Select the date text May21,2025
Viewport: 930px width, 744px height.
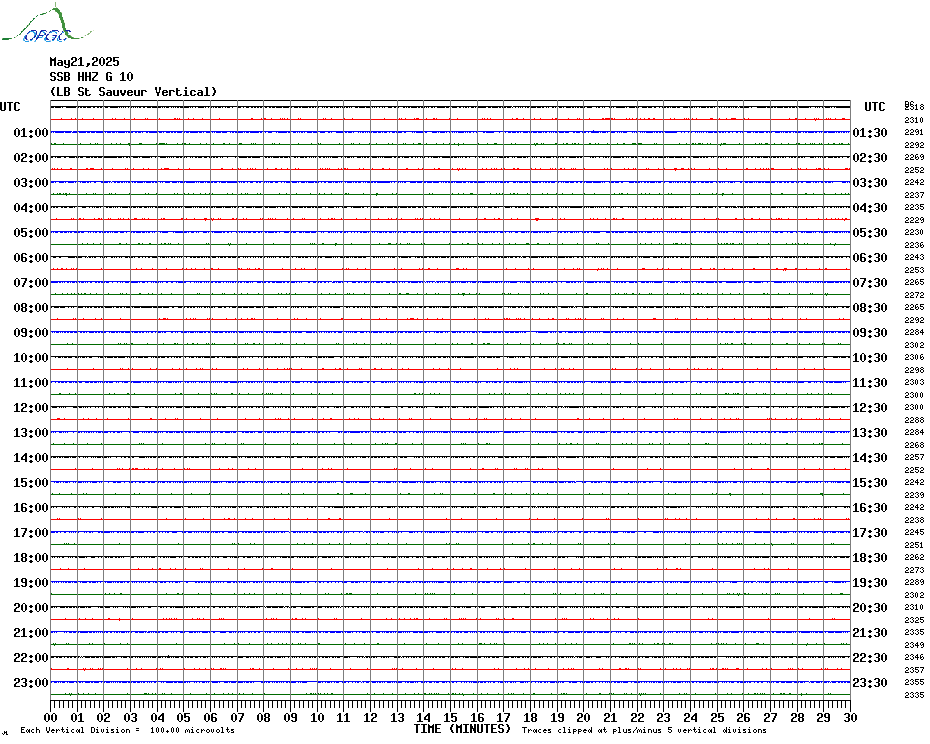point(84,62)
